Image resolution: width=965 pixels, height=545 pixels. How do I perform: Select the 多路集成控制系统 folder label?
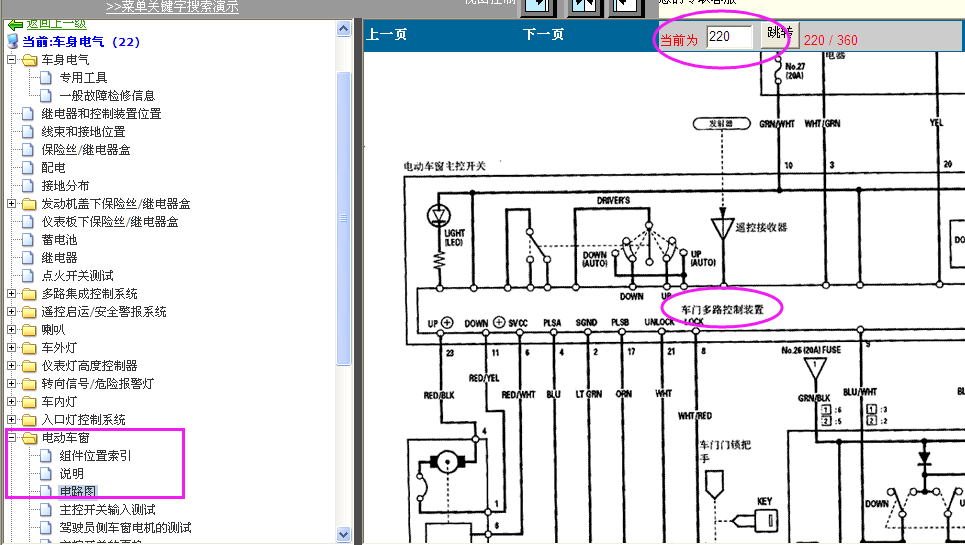89,294
